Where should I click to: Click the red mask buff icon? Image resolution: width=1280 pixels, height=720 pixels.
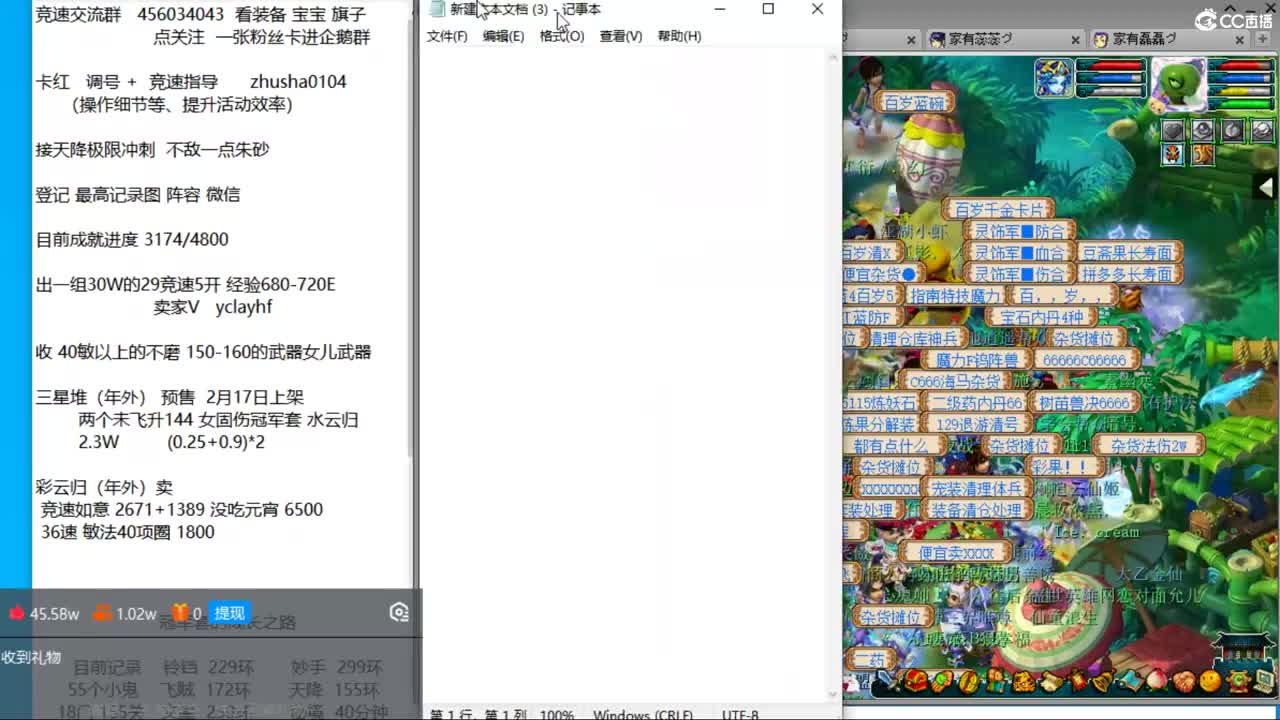1173,154
